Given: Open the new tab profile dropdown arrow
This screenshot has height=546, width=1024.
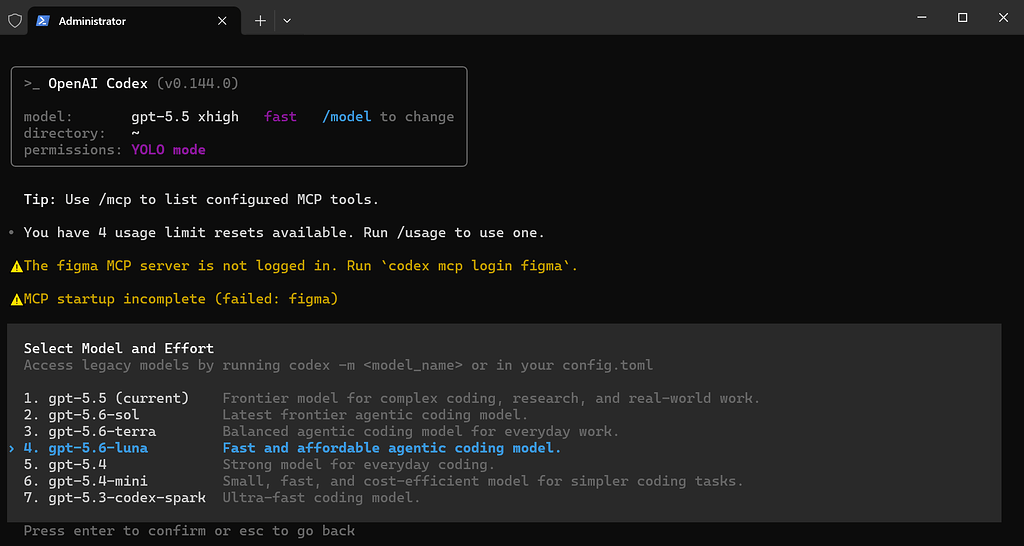Looking at the screenshot, I should coord(287,21).
